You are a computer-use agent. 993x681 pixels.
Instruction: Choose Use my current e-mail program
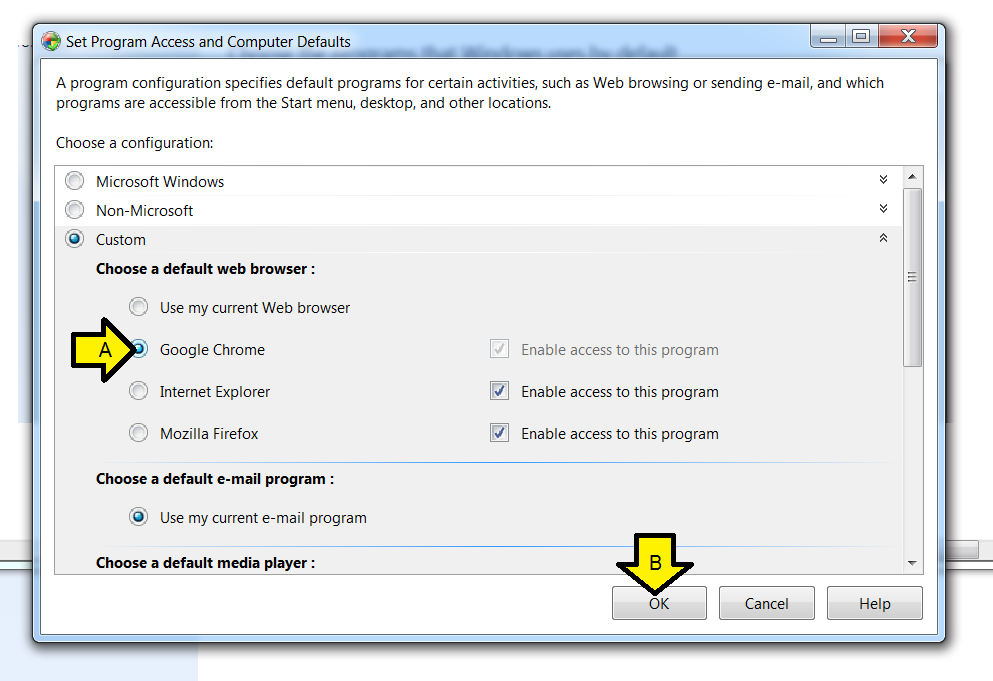(x=139, y=517)
